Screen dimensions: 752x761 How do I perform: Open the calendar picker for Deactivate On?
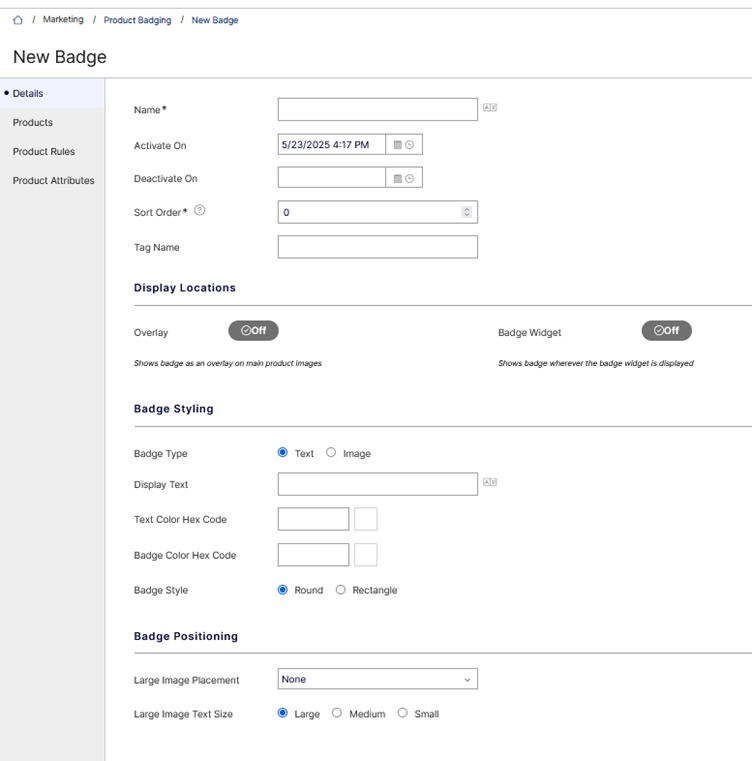(x=397, y=178)
